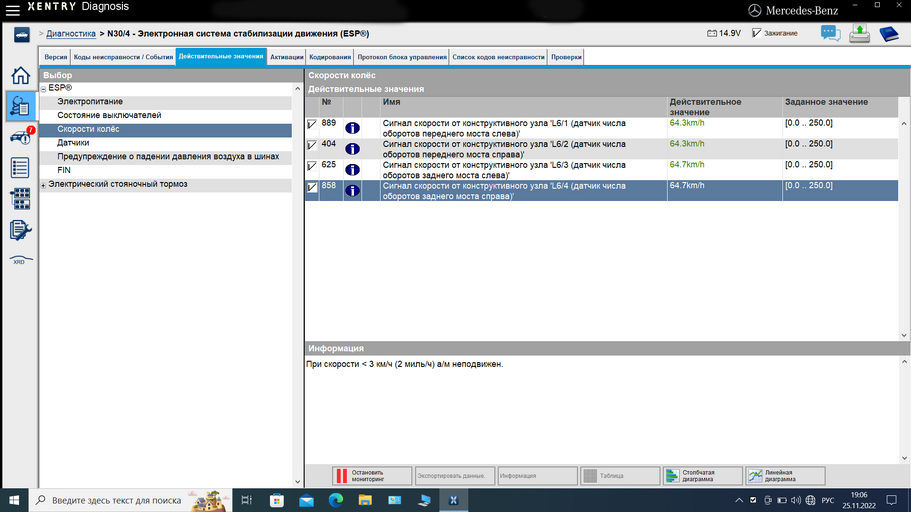The height and width of the screenshot is (512, 911).
Task: Collapse the ESP® tree node
Action: 44,88
